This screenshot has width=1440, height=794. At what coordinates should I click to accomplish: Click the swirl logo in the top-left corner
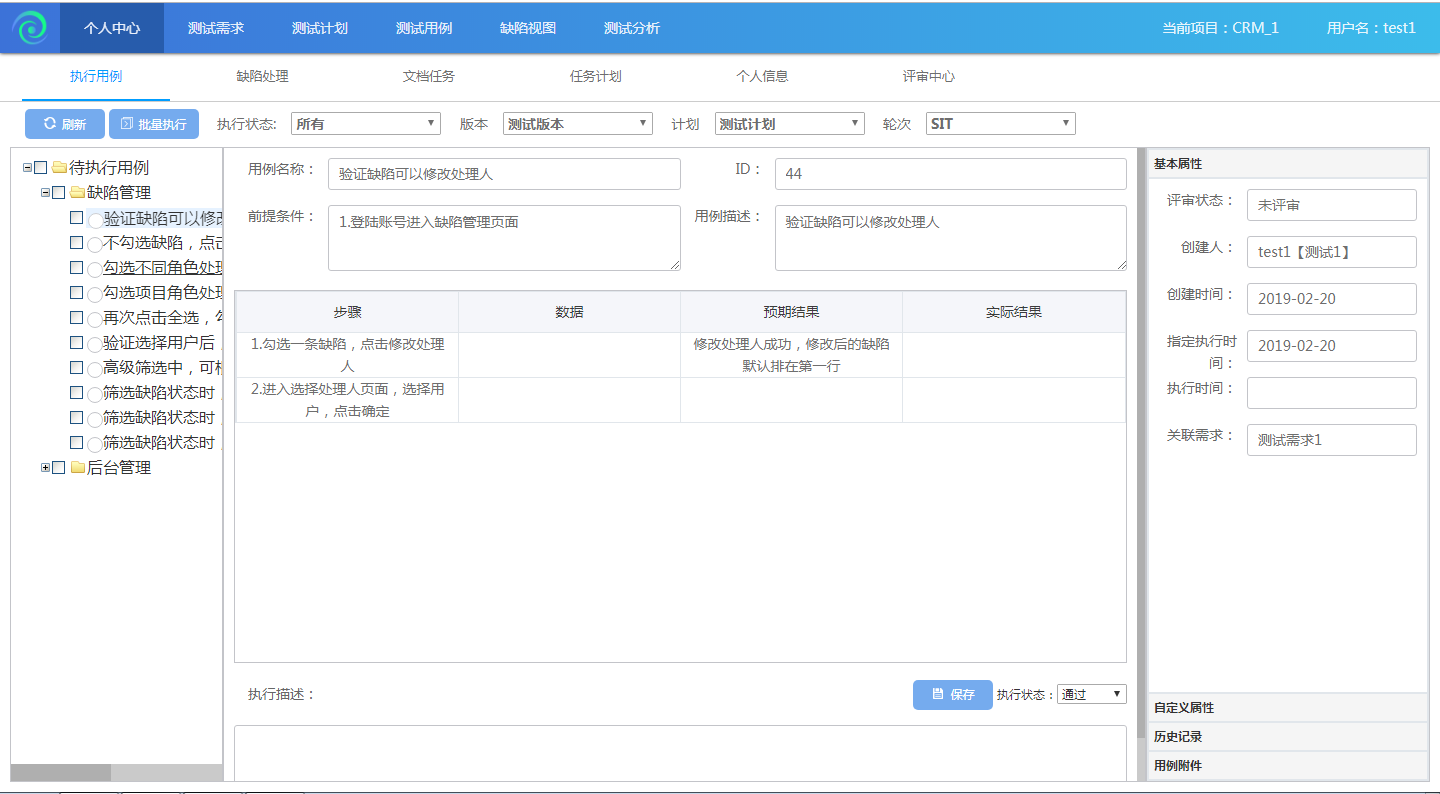point(30,28)
